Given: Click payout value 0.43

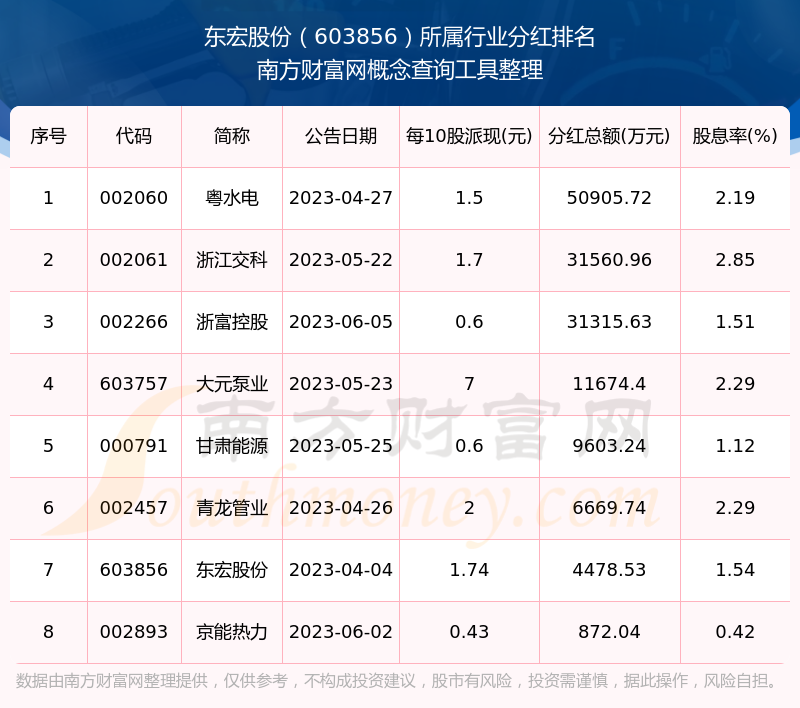Looking at the screenshot, I should 469,632.
